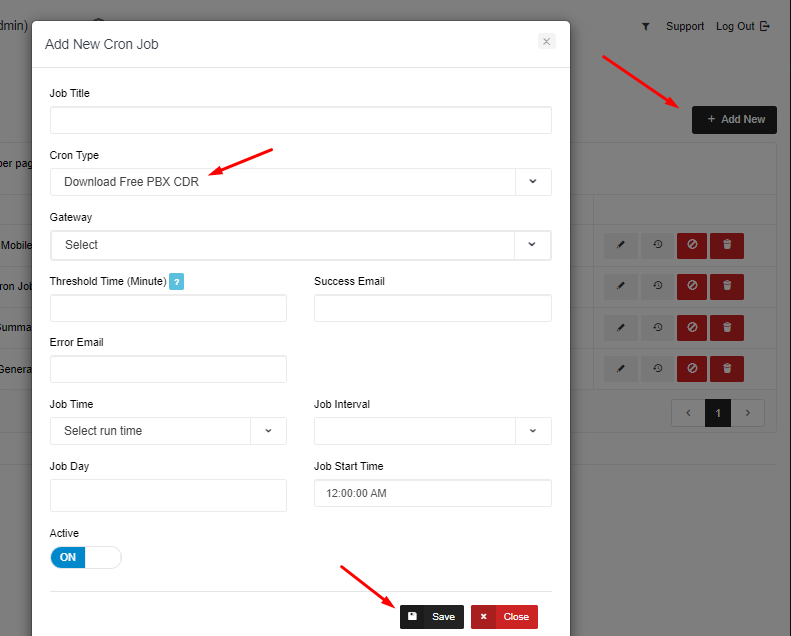Click the history icon in fourth row
Image resolution: width=791 pixels, height=636 pixels.
point(657,369)
